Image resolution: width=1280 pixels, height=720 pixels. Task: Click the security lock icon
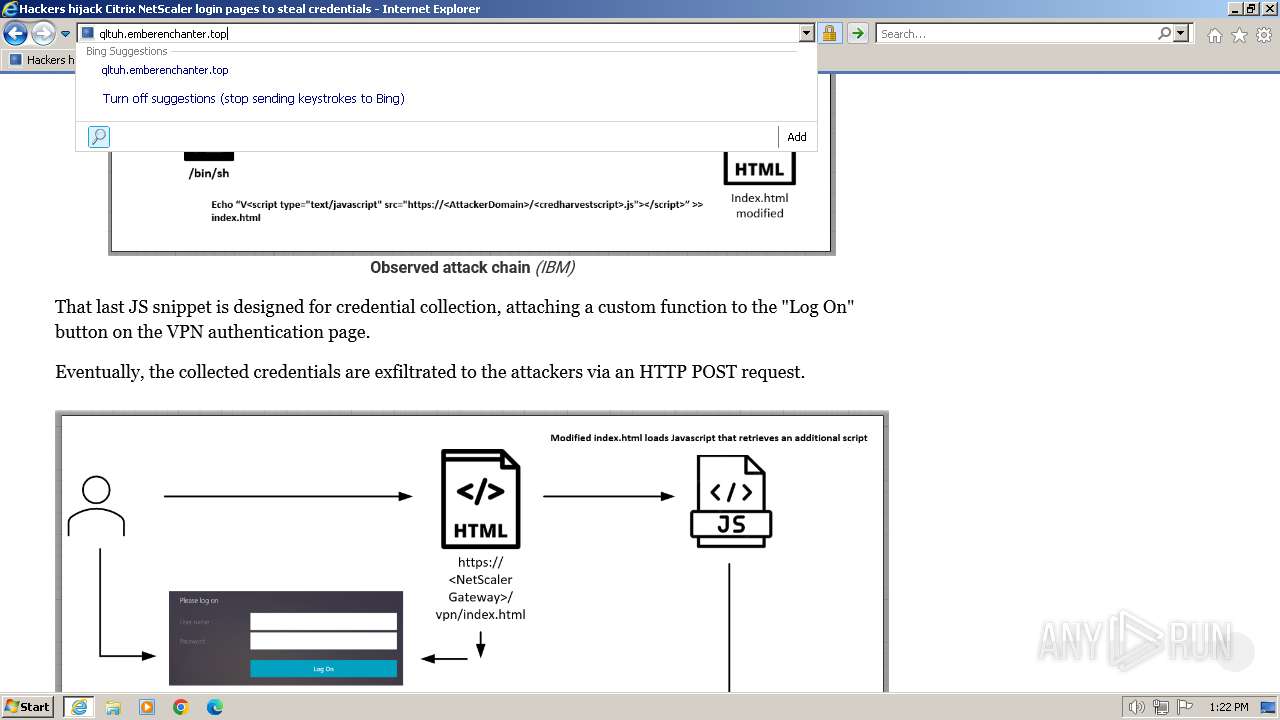click(829, 34)
